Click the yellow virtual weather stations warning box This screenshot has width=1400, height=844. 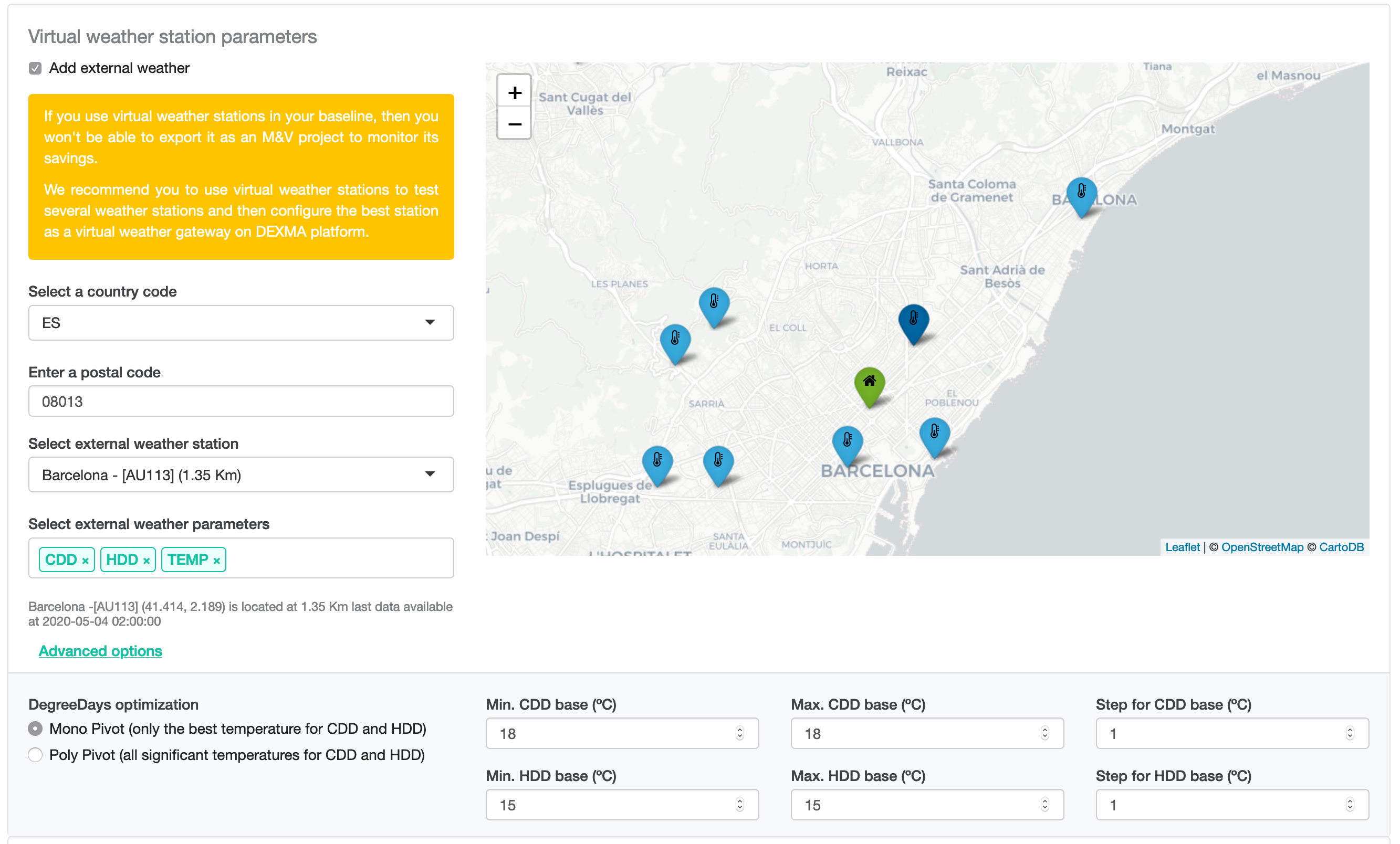[241, 177]
